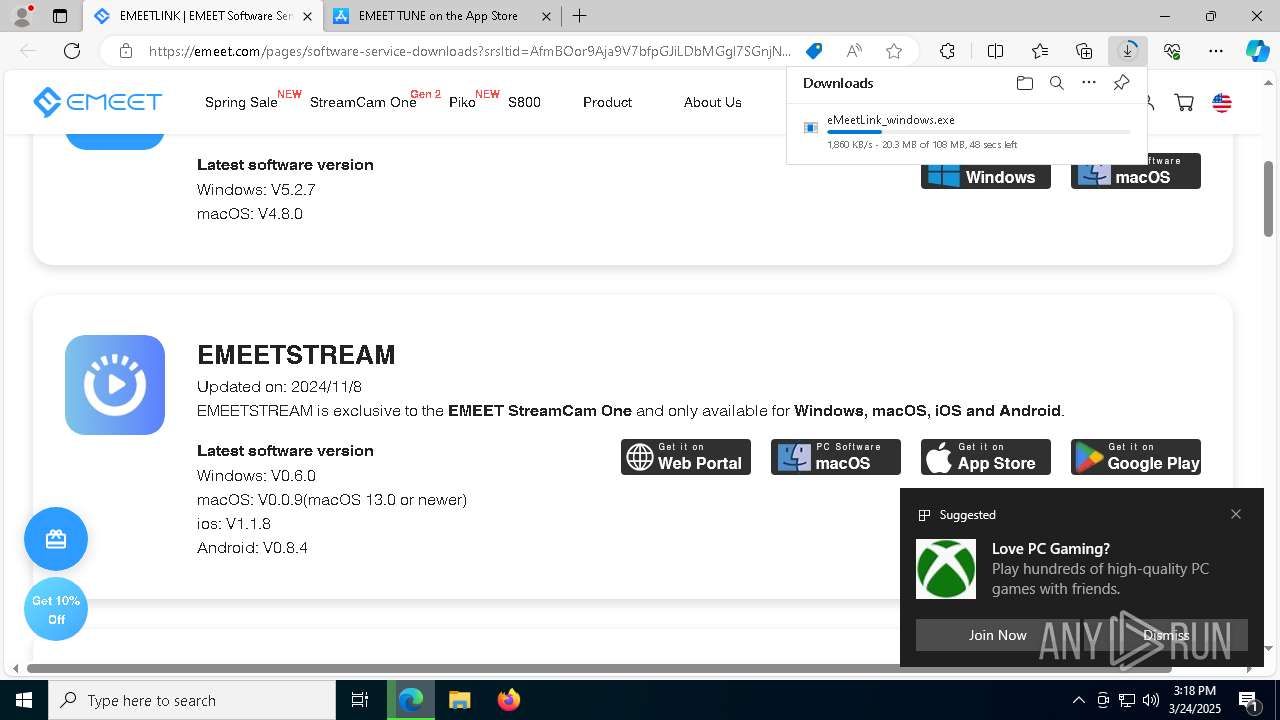
Task: Click Join Now in Xbox suggestion
Action: (x=997, y=635)
